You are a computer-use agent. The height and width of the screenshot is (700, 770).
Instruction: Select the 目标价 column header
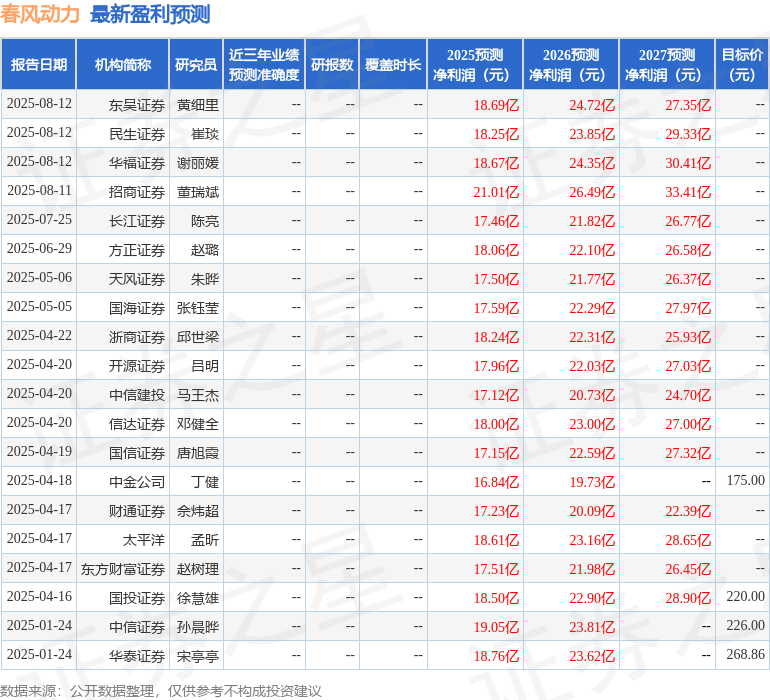coord(742,64)
